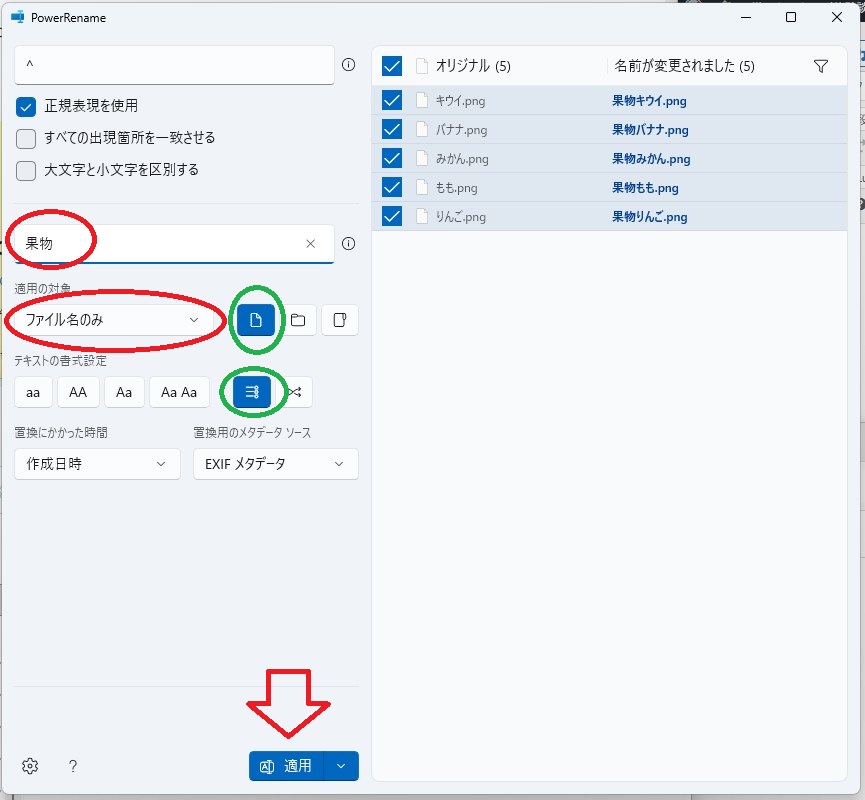The image size is (865, 800).
Task: Open the EXIF メタデータ dropdown
Action: click(275, 464)
